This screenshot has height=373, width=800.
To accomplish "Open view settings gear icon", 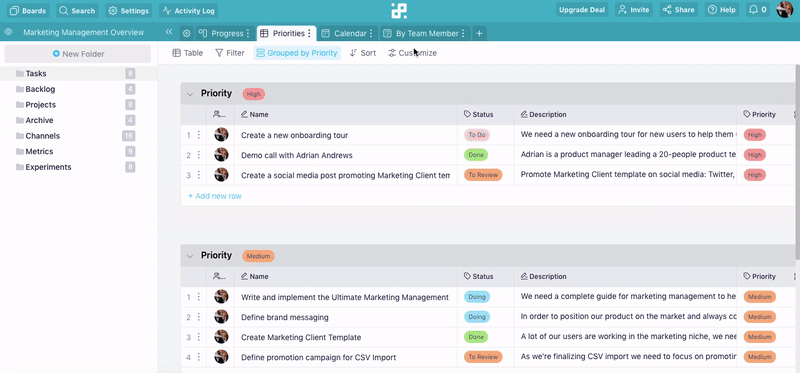I will (x=187, y=34).
